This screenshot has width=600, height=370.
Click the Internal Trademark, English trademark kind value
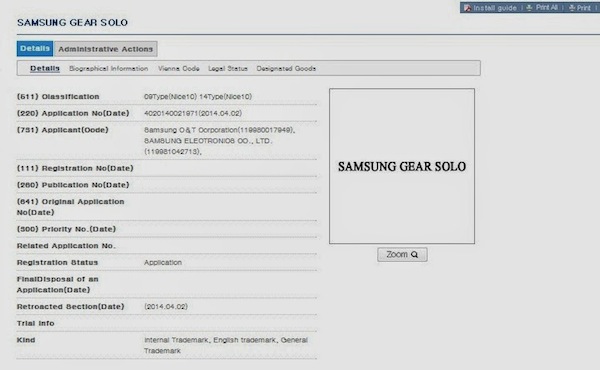[226, 345]
